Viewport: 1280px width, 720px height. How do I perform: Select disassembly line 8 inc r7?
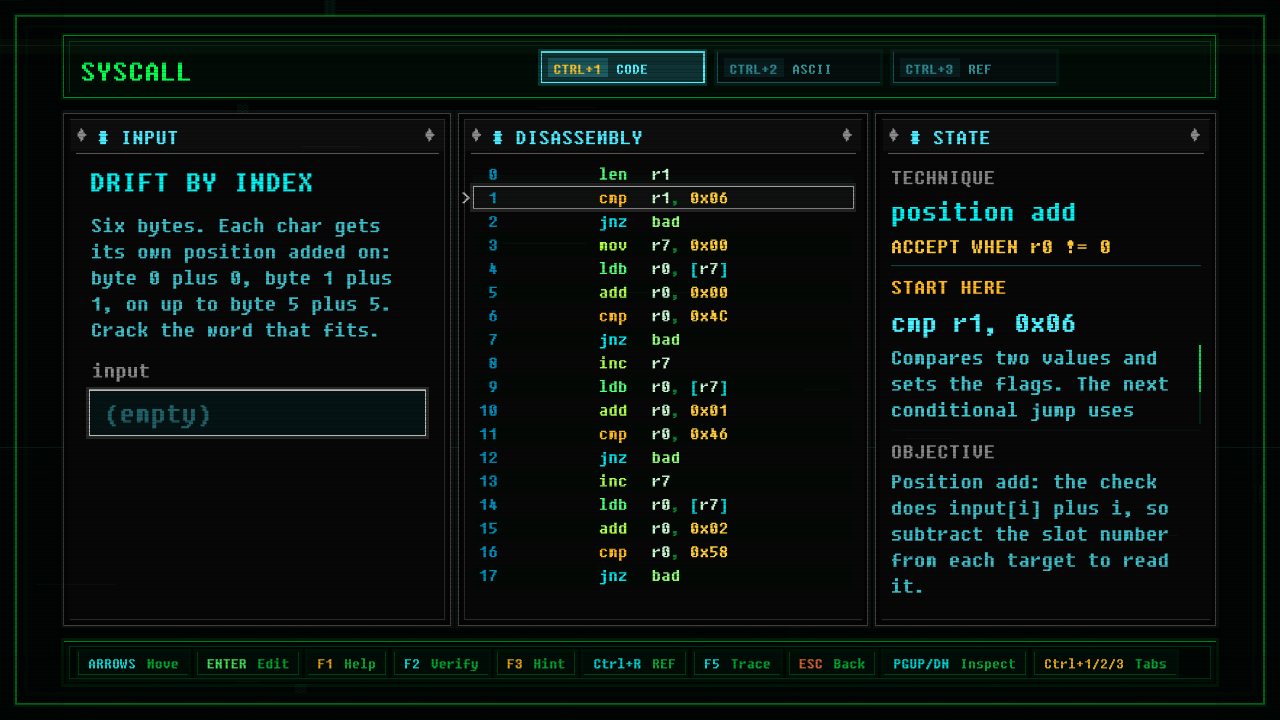pyautogui.click(x=664, y=363)
